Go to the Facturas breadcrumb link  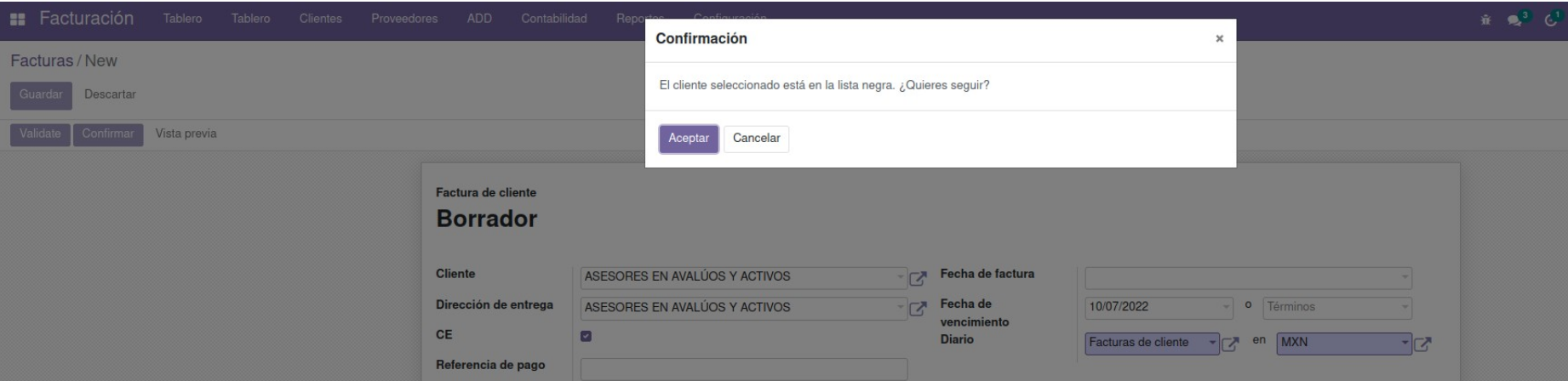click(41, 61)
